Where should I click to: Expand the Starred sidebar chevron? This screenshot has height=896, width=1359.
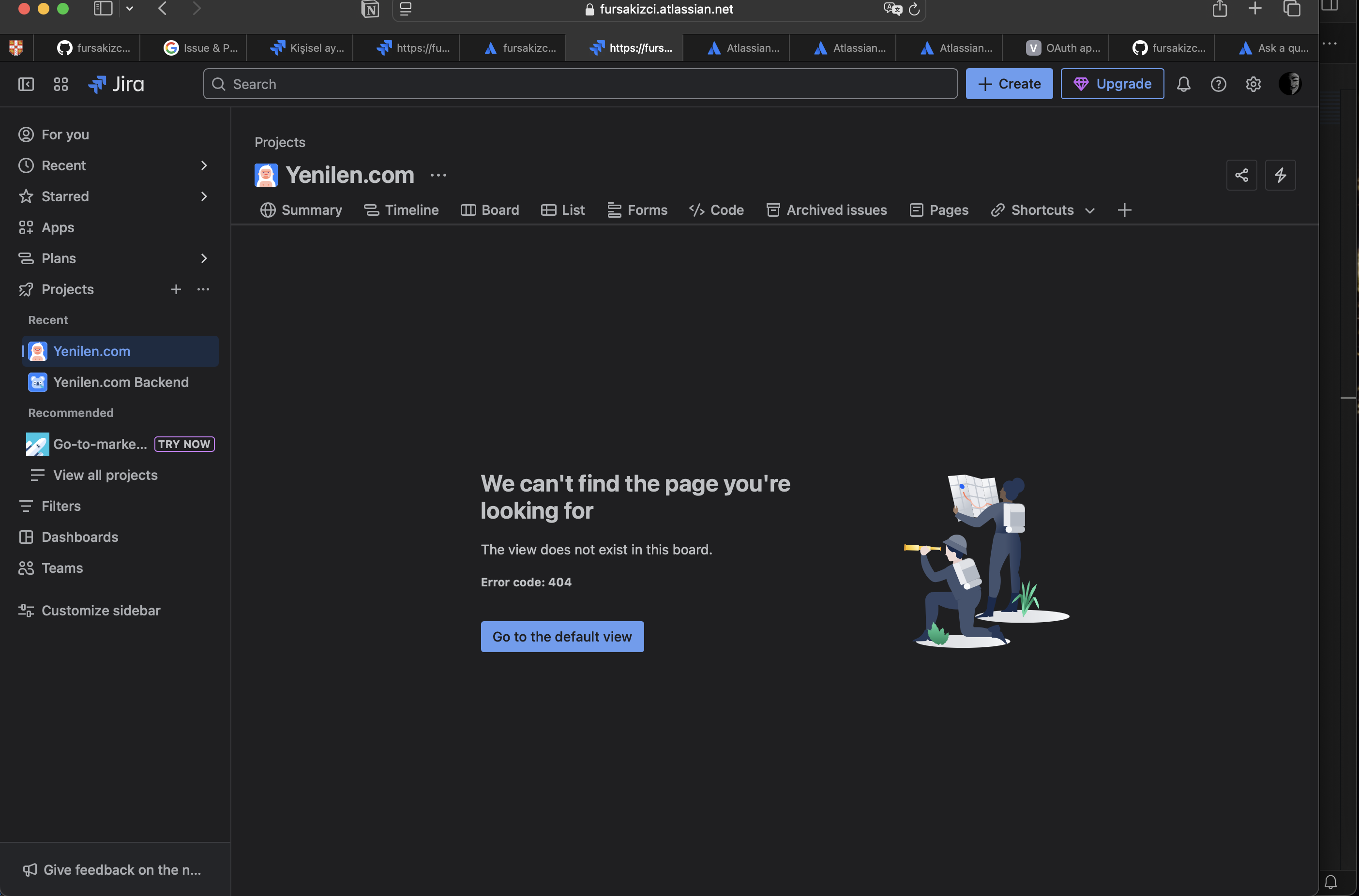click(x=204, y=196)
